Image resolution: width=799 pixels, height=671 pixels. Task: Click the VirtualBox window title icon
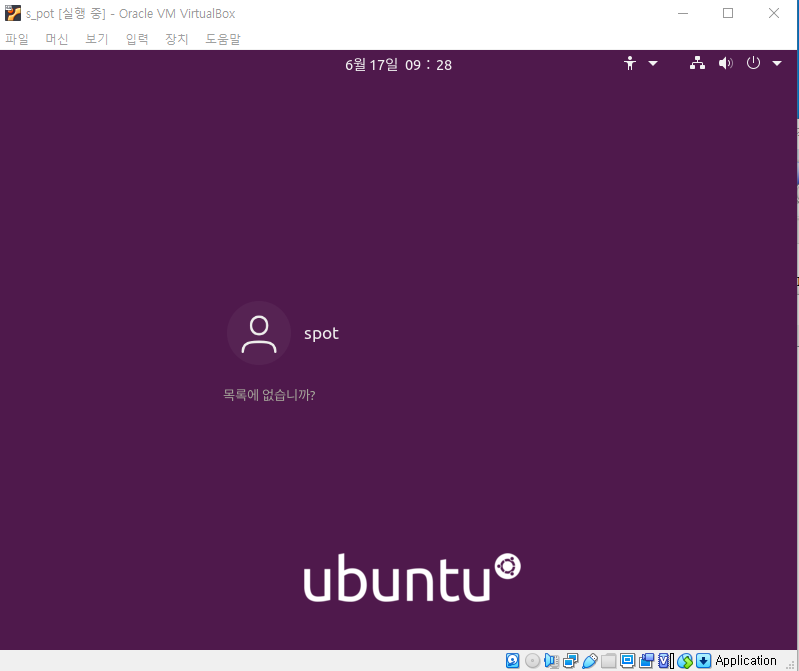(x=13, y=13)
